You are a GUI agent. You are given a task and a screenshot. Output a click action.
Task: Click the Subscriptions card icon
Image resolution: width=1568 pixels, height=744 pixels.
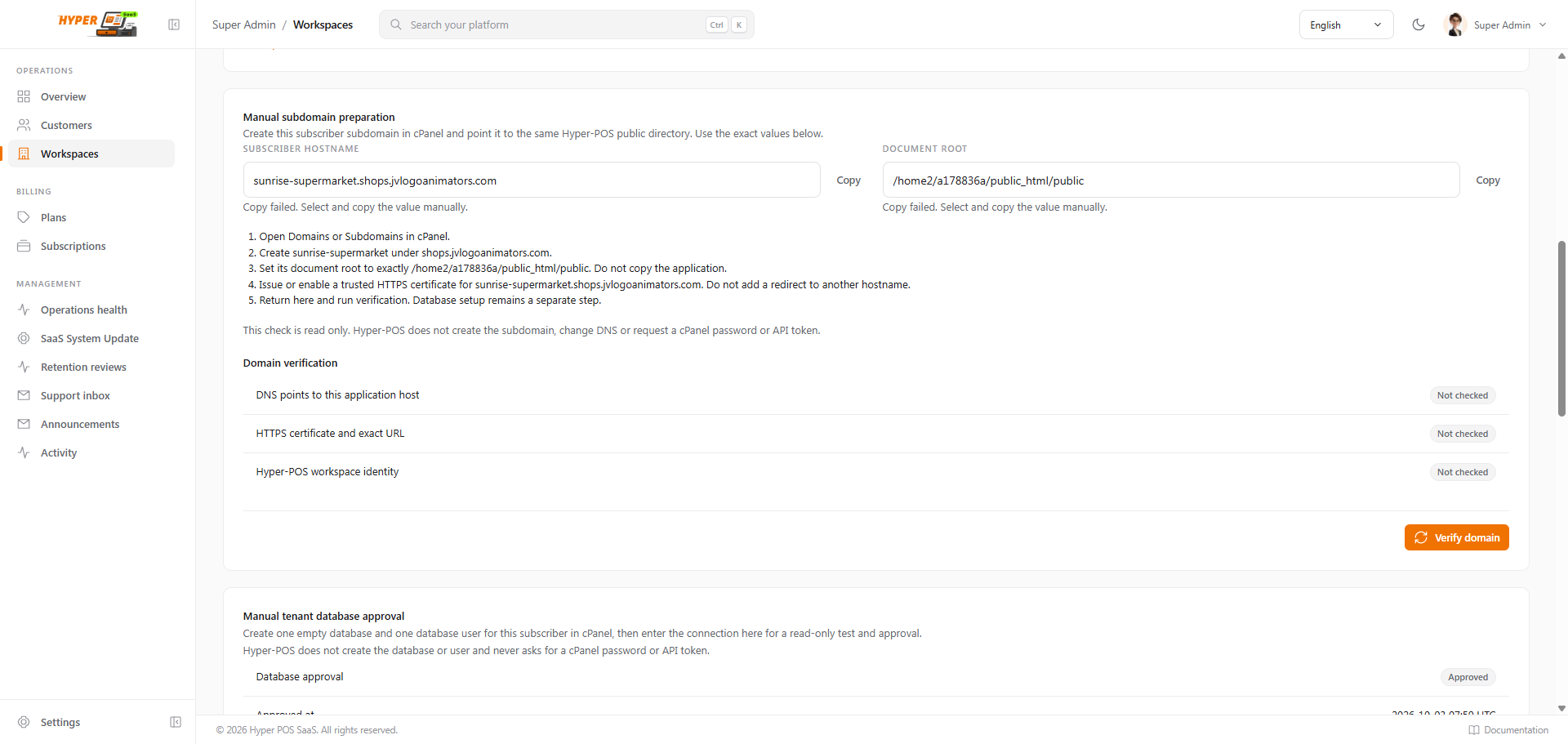tap(24, 246)
